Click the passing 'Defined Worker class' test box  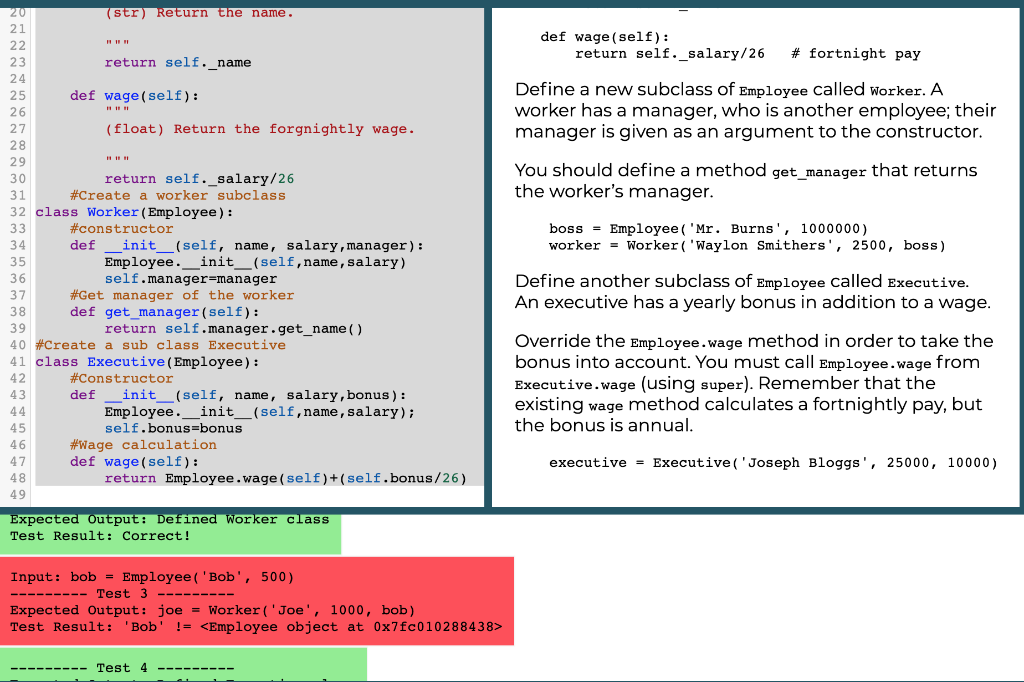click(x=170, y=528)
